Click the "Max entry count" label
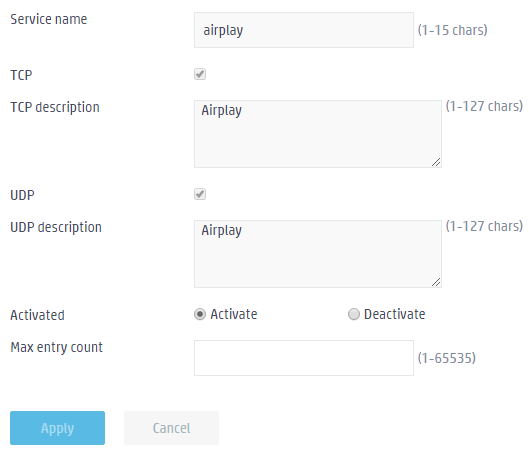Image resolution: width=529 pixels, height=451 pixels. (56, 347)
